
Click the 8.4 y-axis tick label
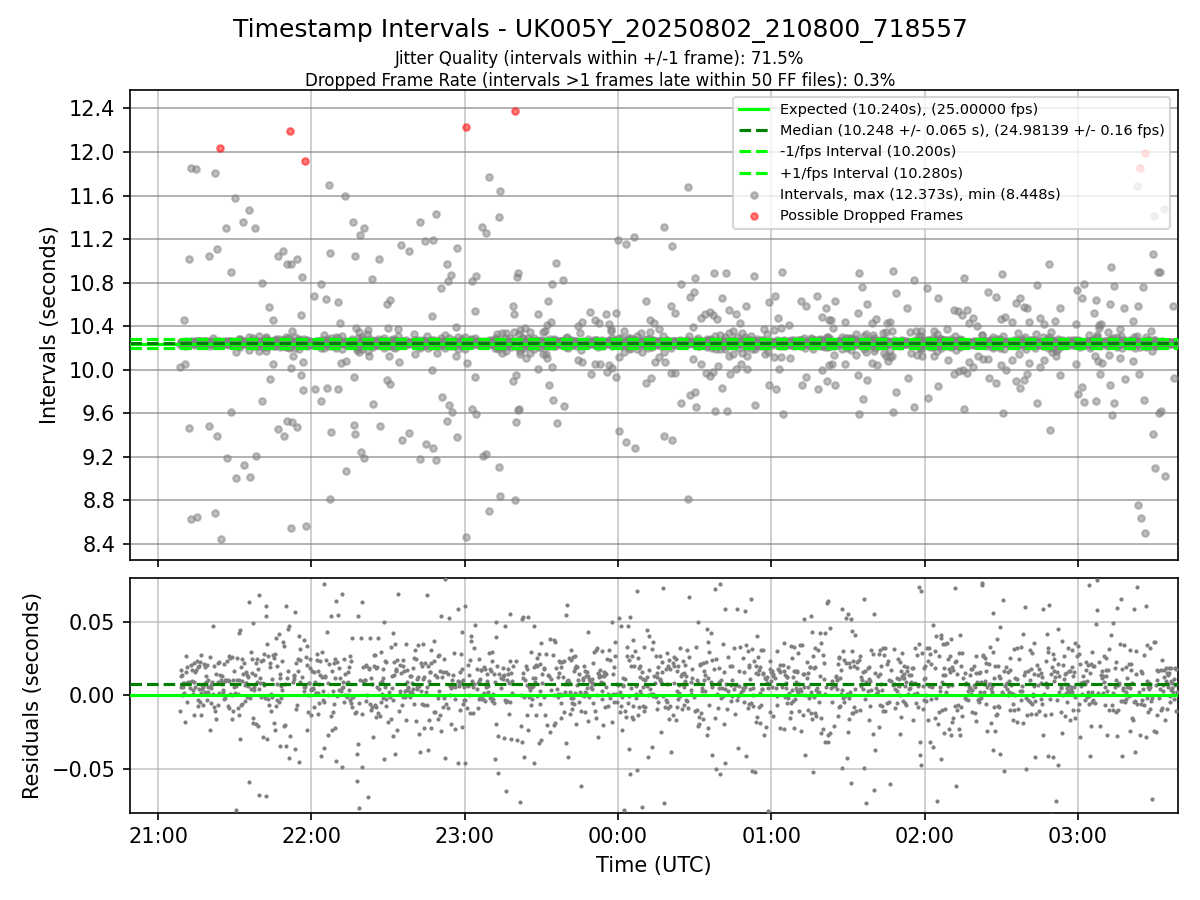click(98, 544)
